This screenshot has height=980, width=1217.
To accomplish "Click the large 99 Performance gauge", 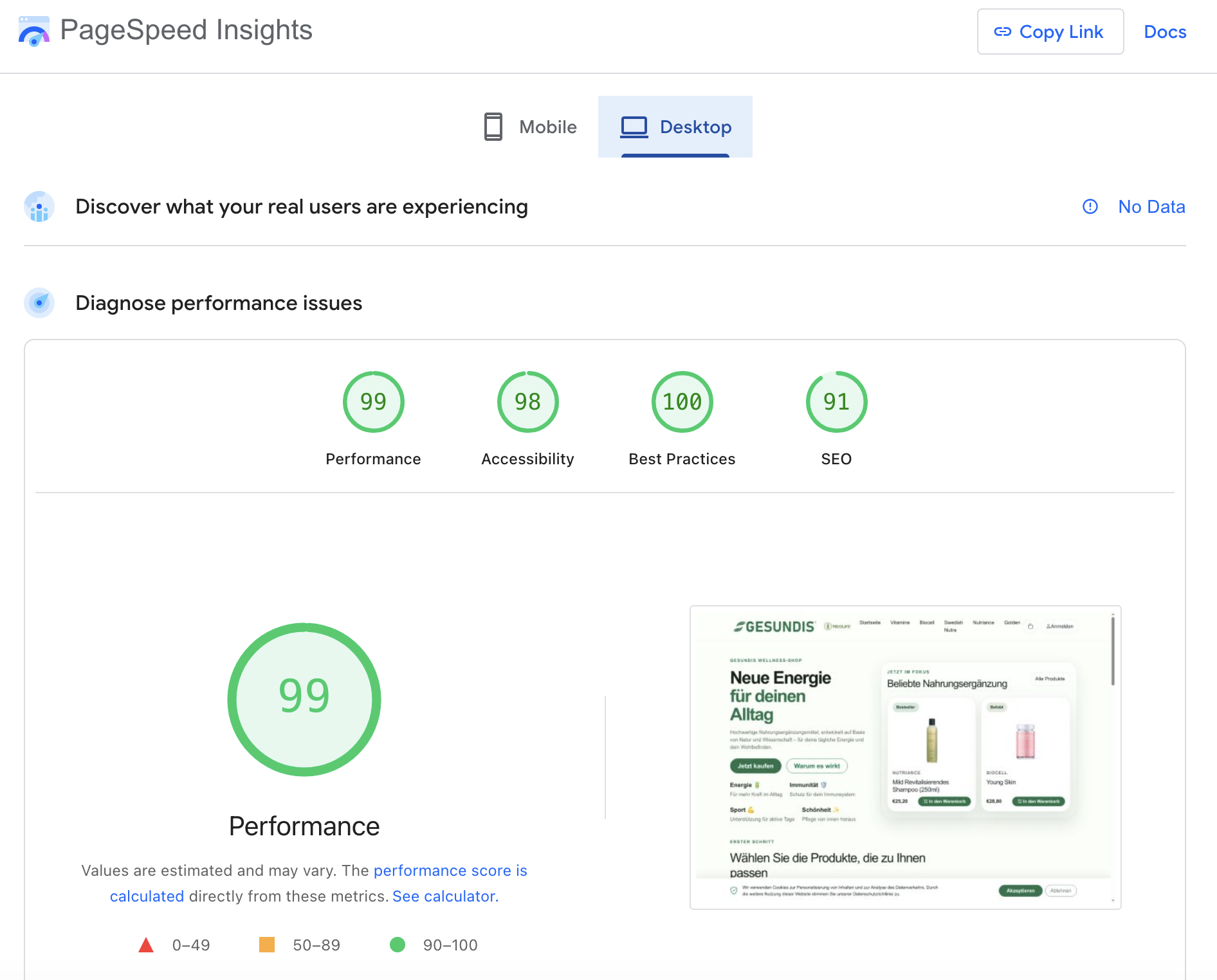I will 304,699.
